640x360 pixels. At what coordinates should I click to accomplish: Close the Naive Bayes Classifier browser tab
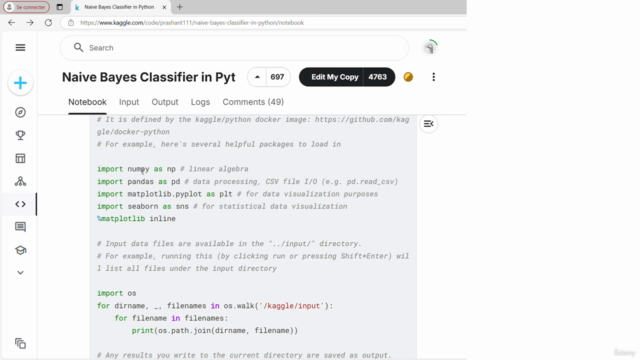(x=164, y=7)
